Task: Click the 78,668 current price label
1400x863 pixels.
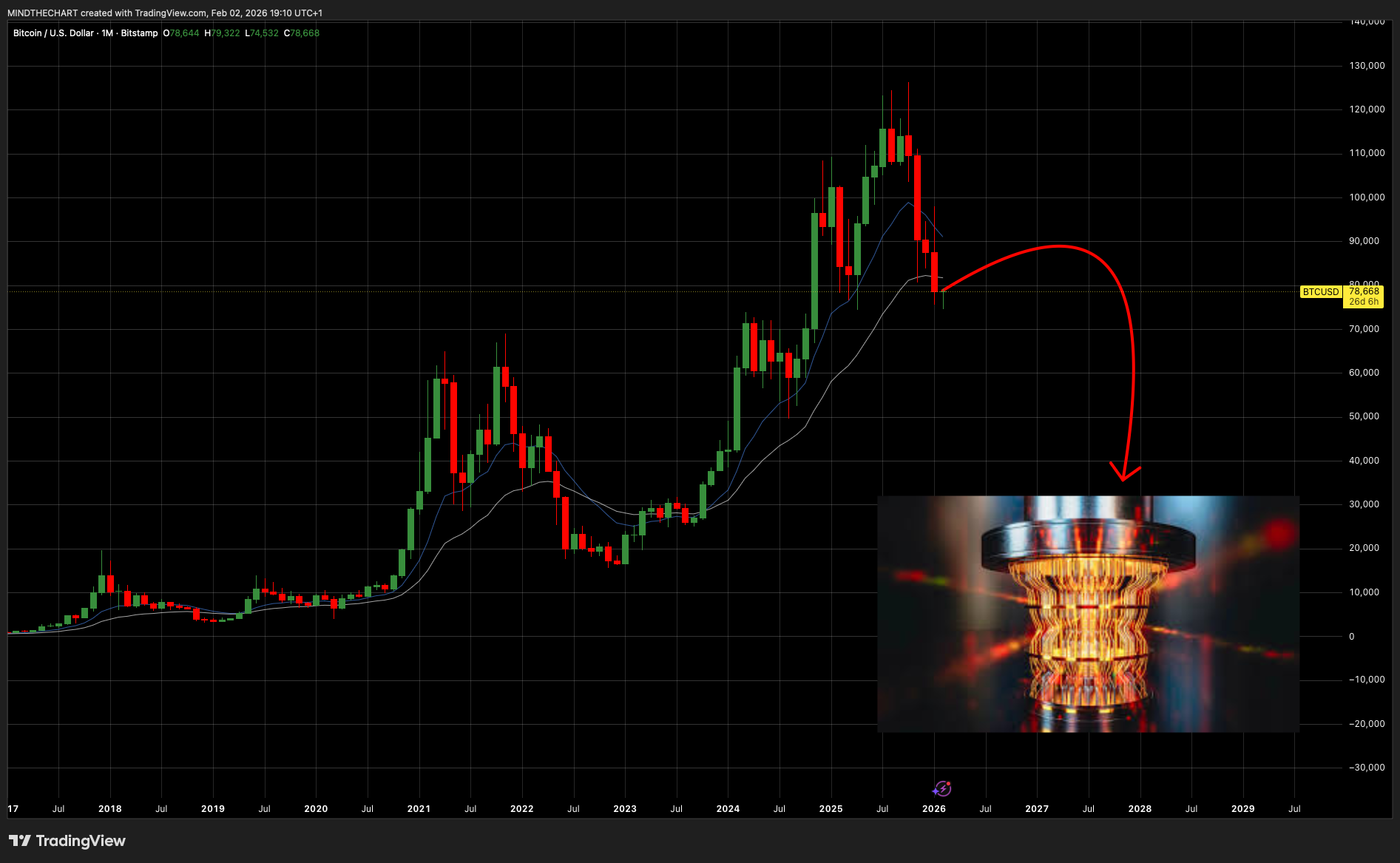Action: click(1363, 291)
